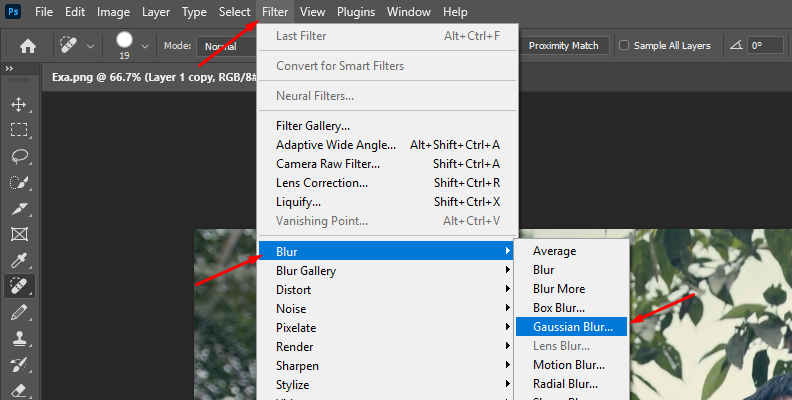Image resolution: width=792 pixels, height=400 pixels.
Task: Open Camera Raw Filter
Action: 388,164
